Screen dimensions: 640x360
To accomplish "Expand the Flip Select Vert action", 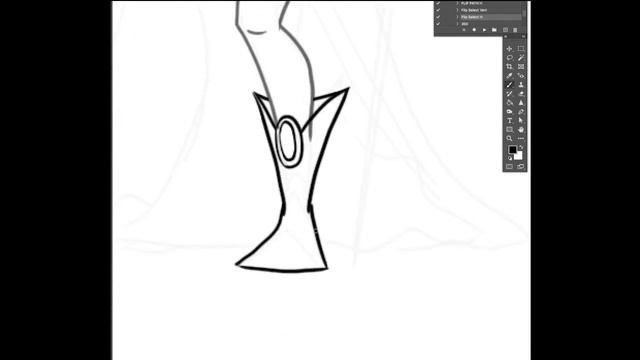I will [x=457, y=10].
